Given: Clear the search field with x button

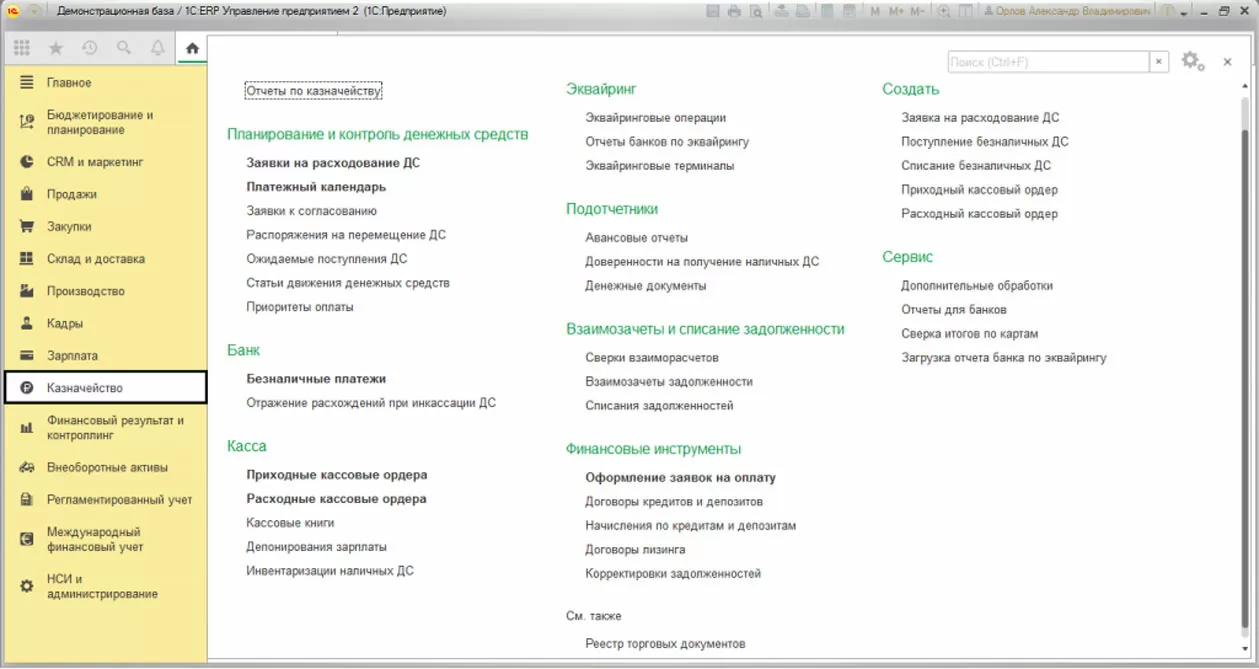Looking at the screenshot, I should (1159, 62).
